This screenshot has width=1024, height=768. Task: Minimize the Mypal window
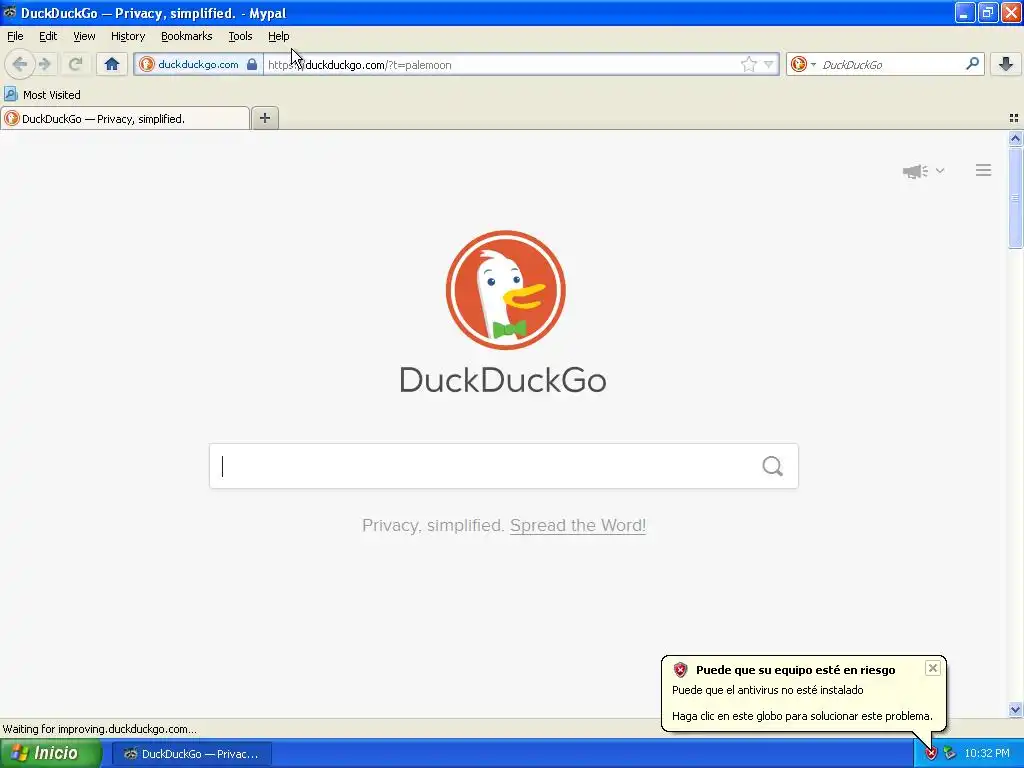(x=965, y=12)
